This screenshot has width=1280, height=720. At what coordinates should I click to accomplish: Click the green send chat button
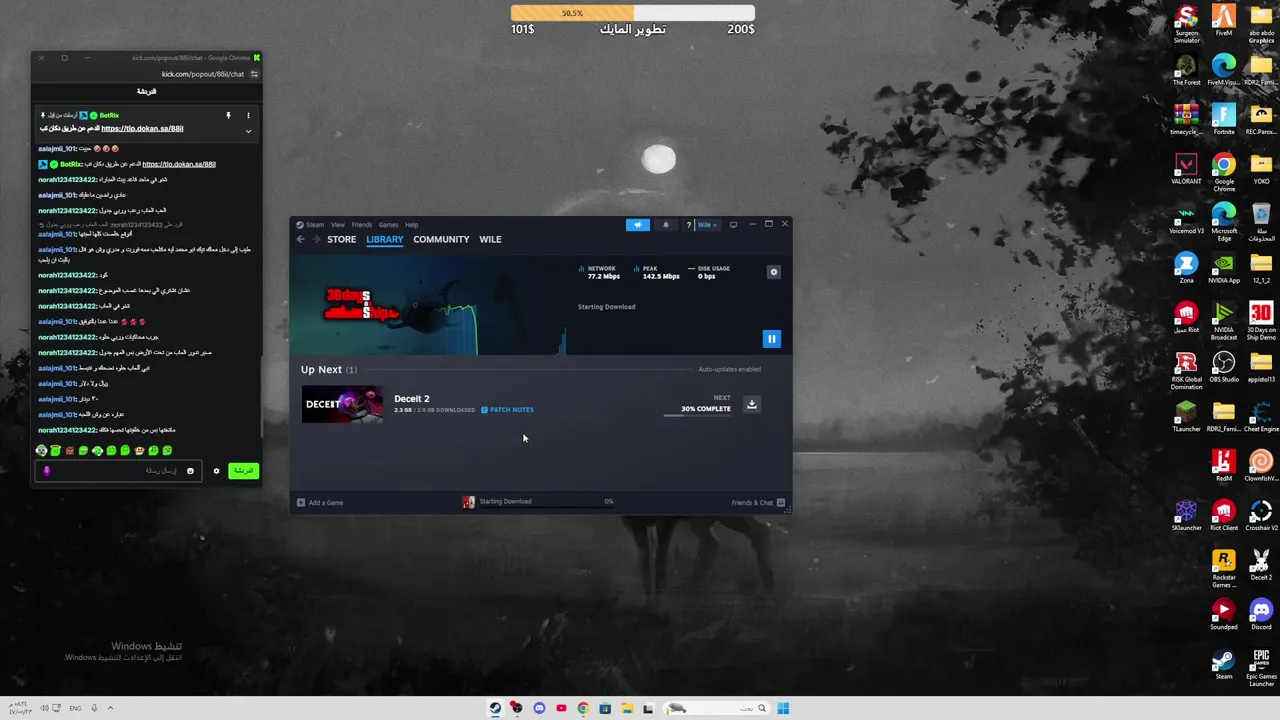243,471
